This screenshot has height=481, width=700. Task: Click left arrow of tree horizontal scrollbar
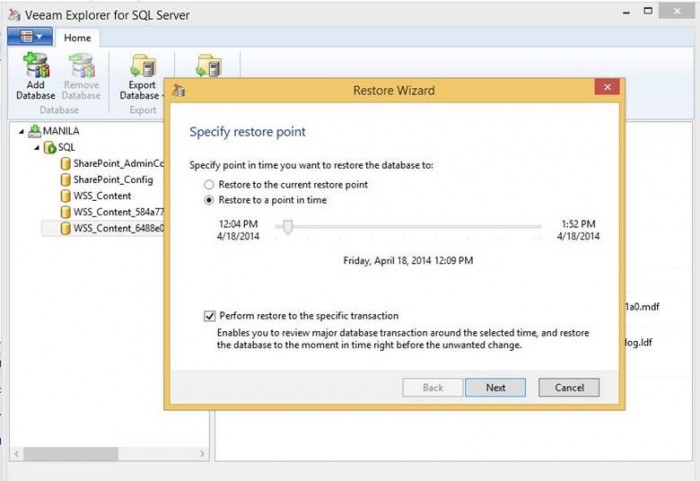click(x=17, y=454)
